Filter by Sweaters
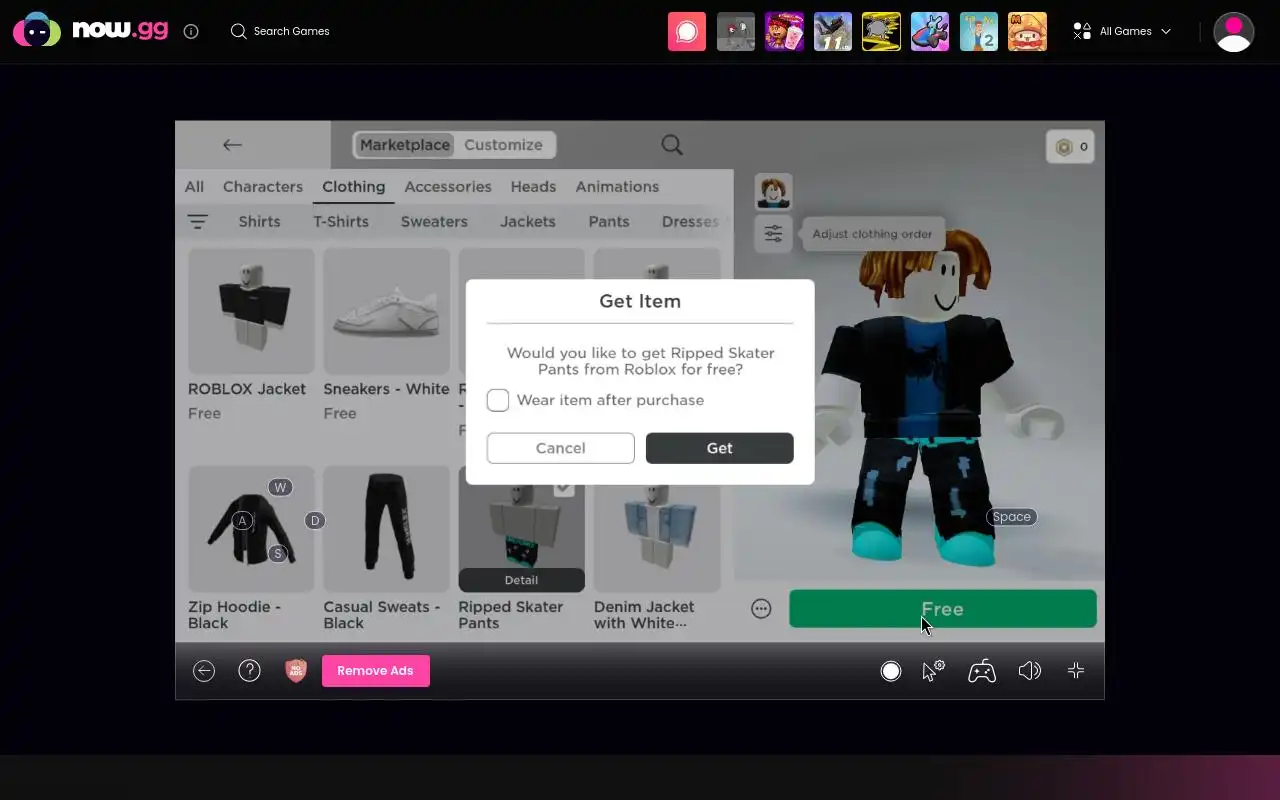This screenshot has width=1280, height=800. [x=434, y=222]
